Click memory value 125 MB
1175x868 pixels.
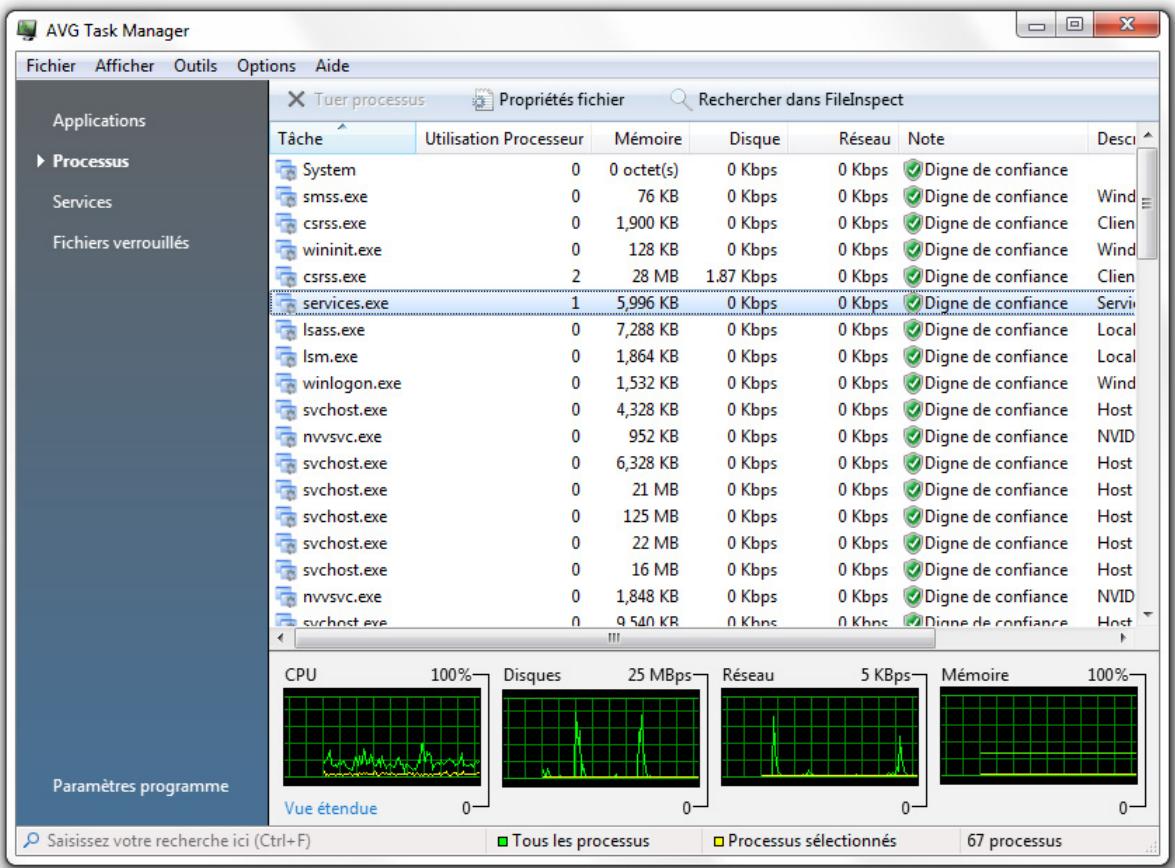(x=650, y=516)
